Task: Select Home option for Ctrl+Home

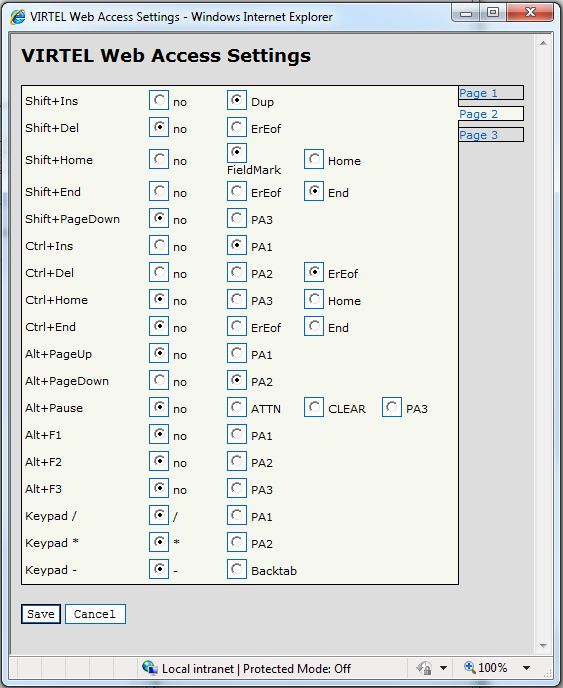Action: tap(314, 299)
